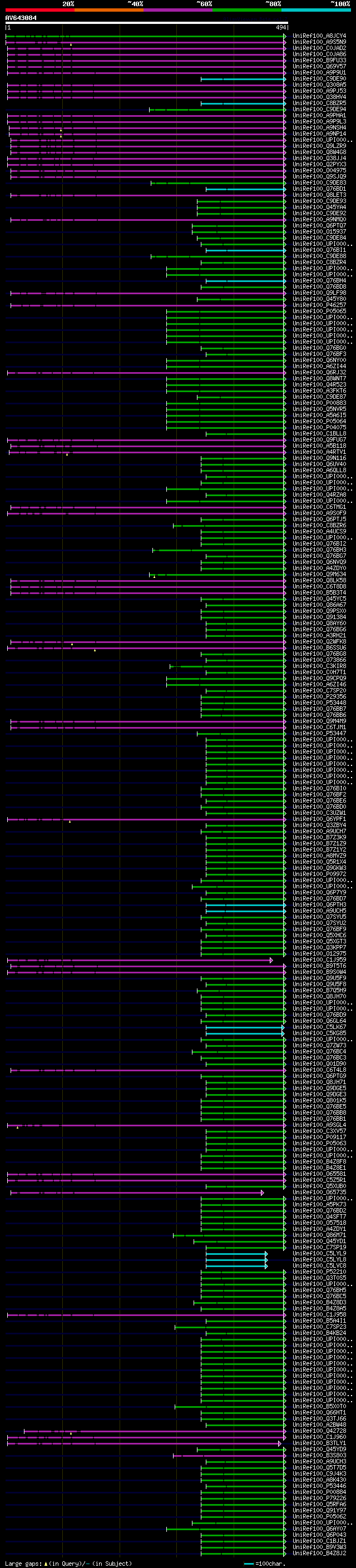Open hit UniRef100_A9SGL4
This screenshot has height=1568, width=356.
(x=319, y=1125)
